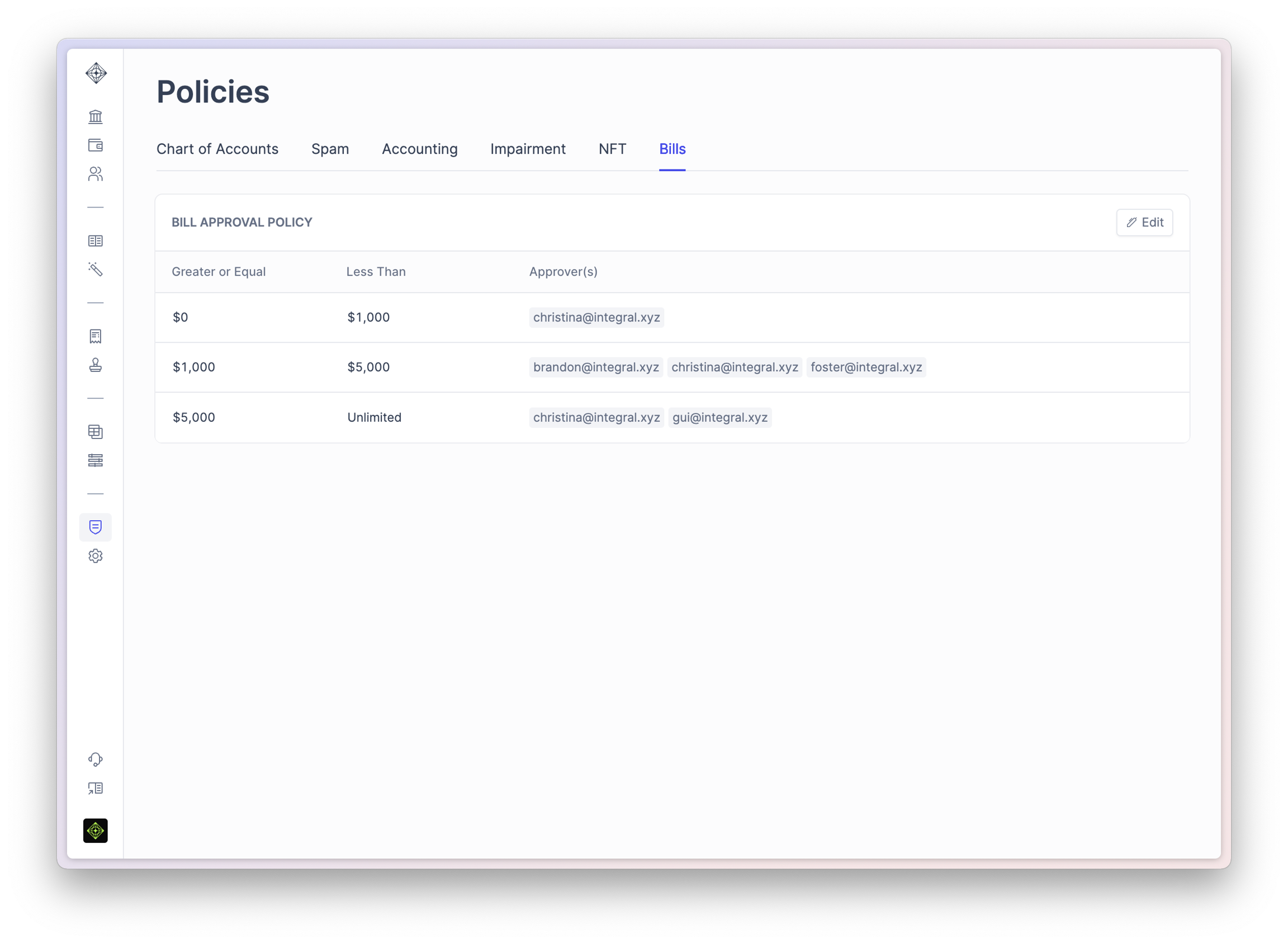Open the NFT tab

pos(612,149)
